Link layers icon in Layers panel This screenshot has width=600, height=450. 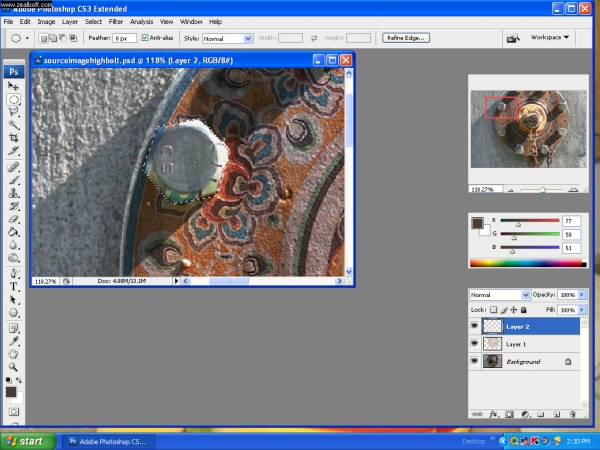click(x=477, y=414)
